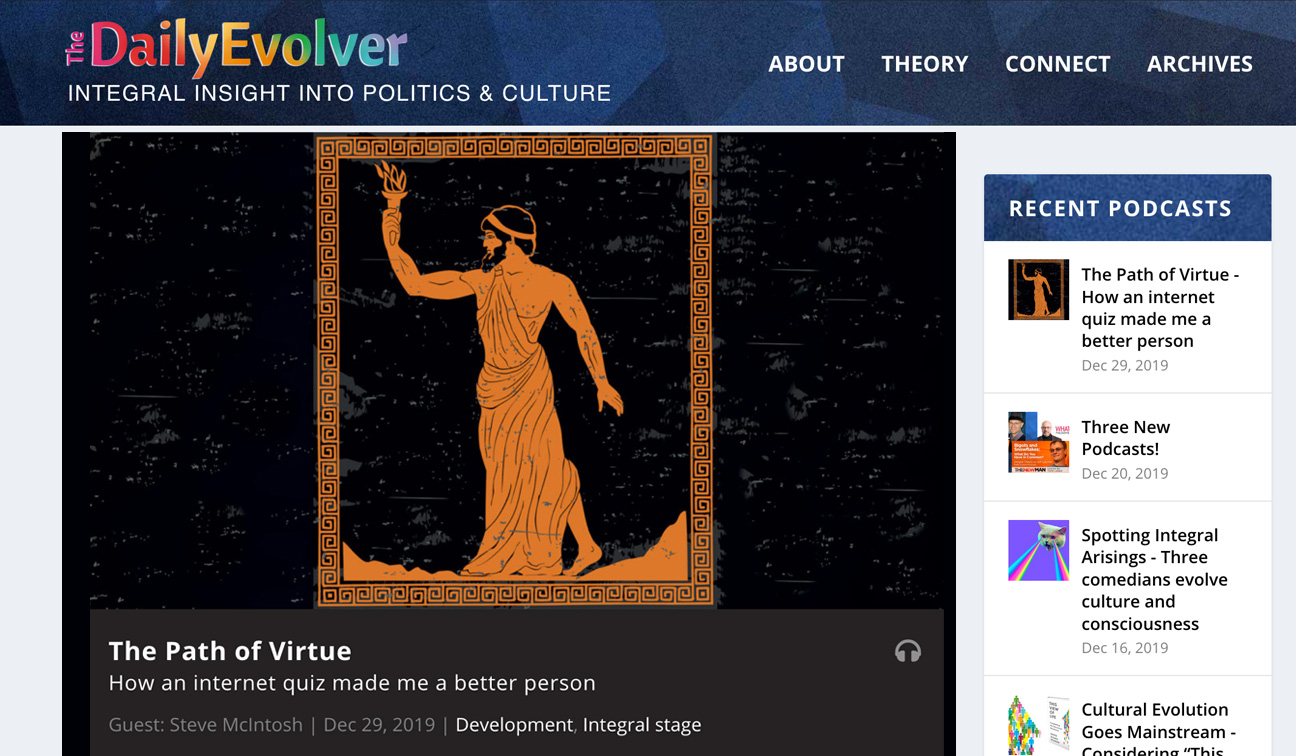The image size is (1296, 756).
Task: Open the THEORY menu item
Action: [924, 64]
